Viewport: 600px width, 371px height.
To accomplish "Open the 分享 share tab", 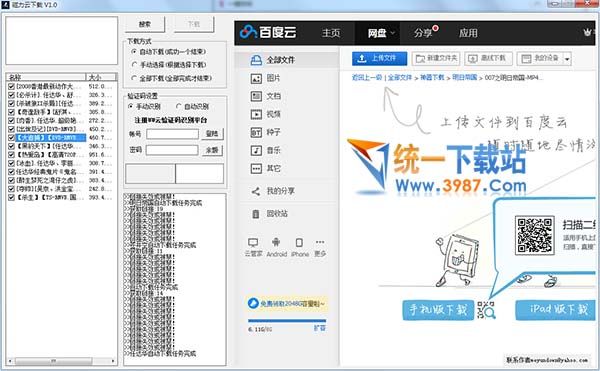I will [x=423, y=33].
